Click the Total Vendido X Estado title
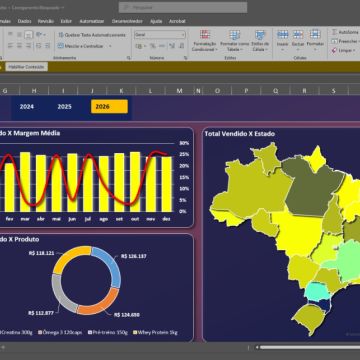The width and height of the screenshot is (360, 360). (240, 134)
